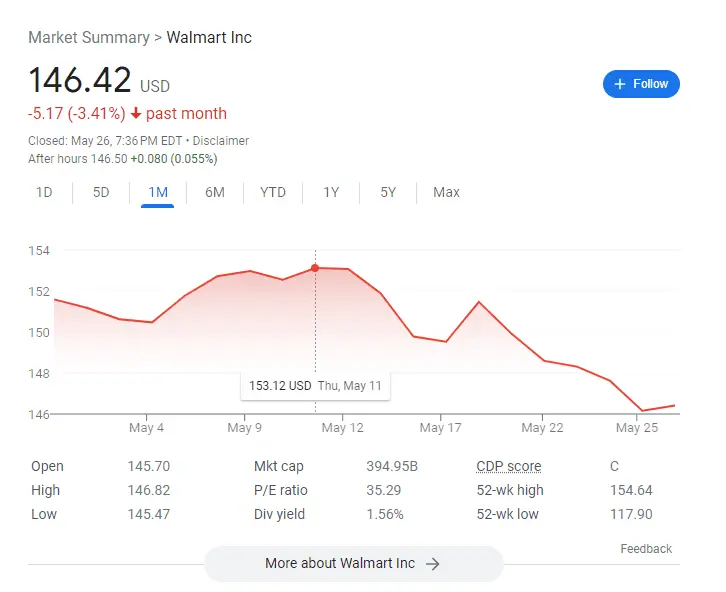726x592 pixels.
Task: Select the 1M time range tab
Action: (x=158, y=192)
